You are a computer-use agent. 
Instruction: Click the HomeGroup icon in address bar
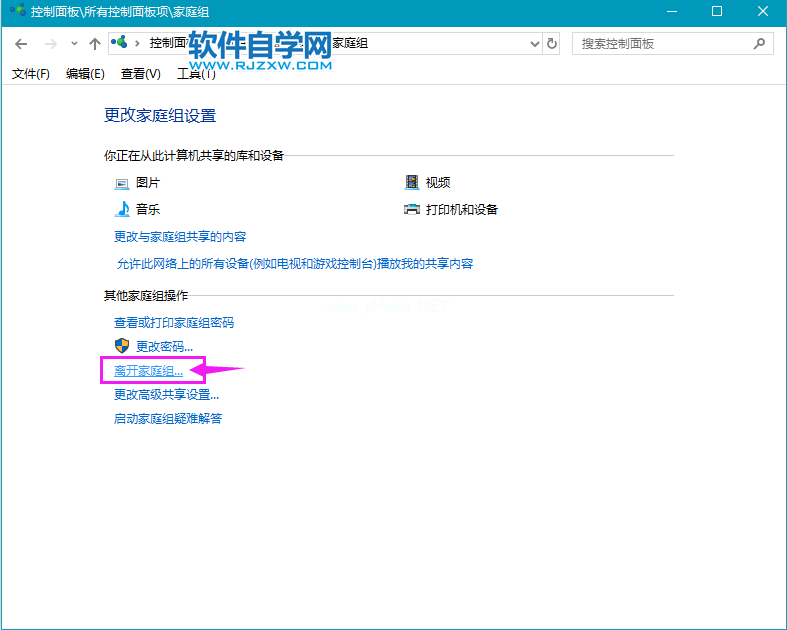[120, 44]
